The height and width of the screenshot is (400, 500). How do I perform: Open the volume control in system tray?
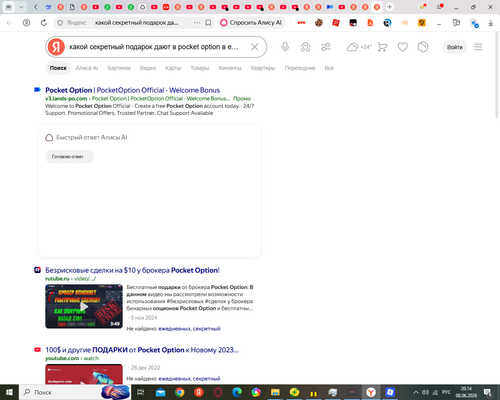[x=426, y=392]
